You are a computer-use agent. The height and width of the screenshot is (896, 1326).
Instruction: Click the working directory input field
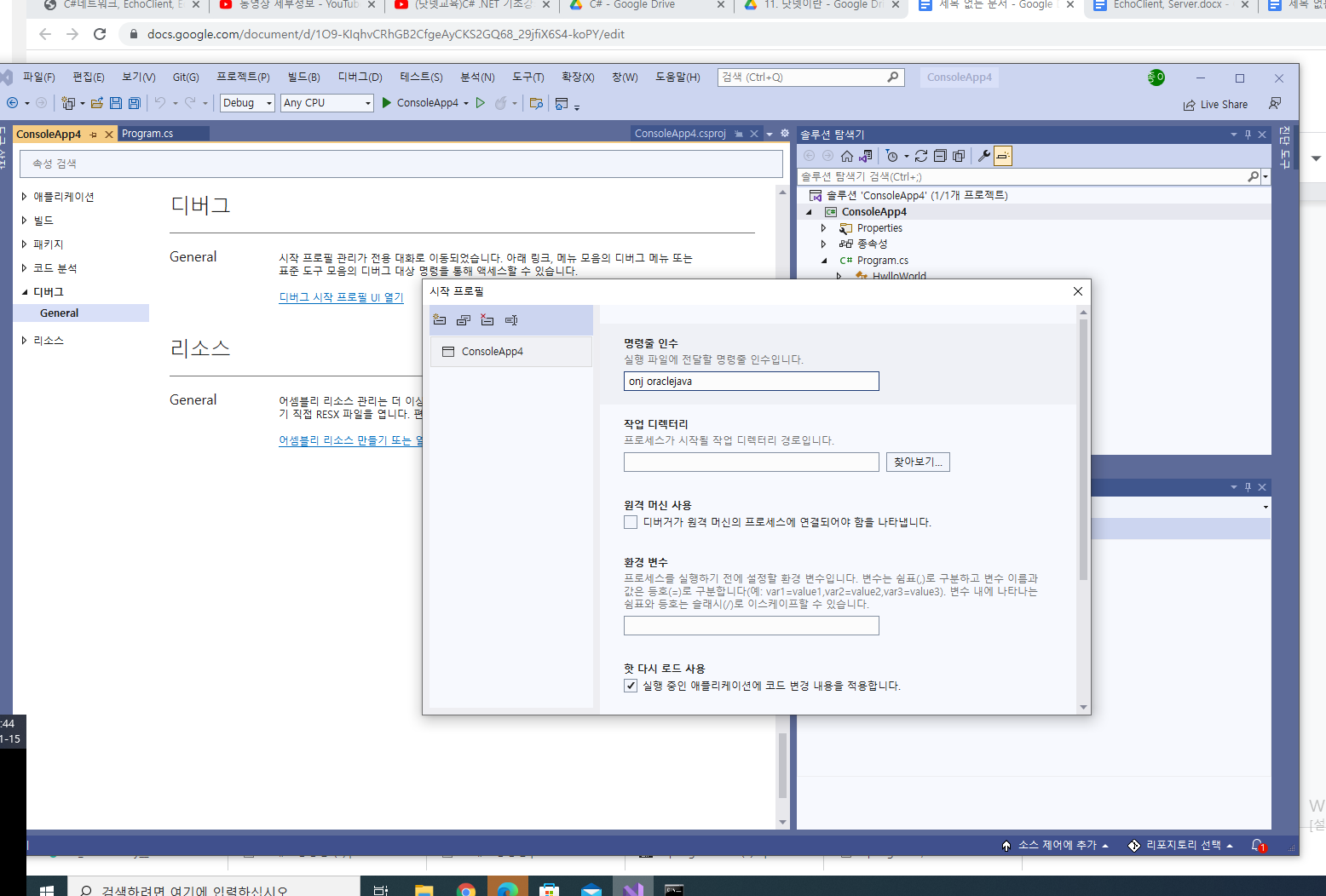point(751,462)
